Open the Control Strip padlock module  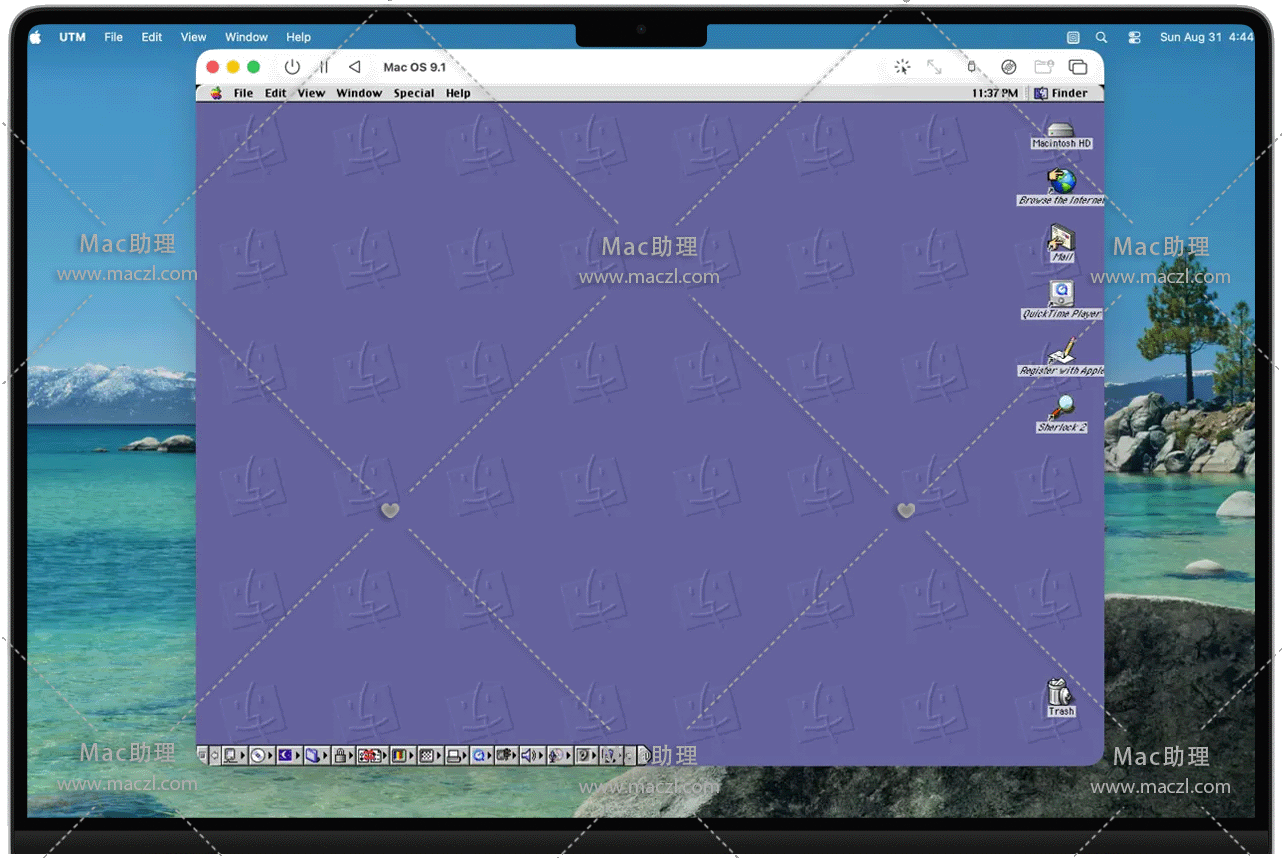click(340, 756)
